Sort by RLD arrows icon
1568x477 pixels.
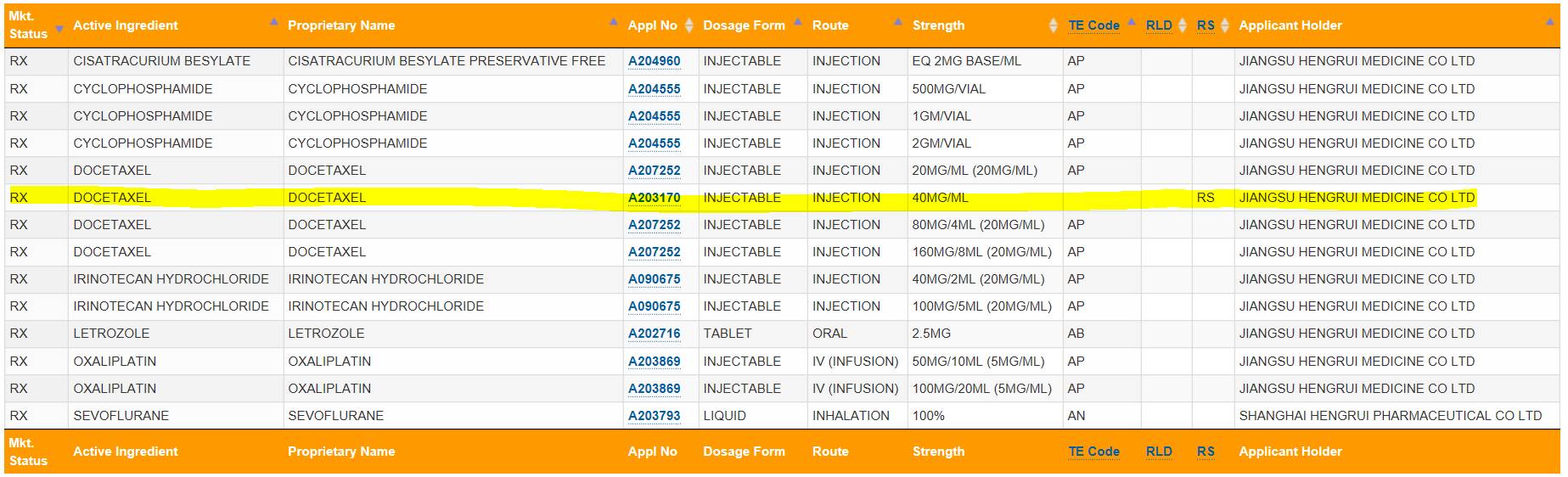pyautogui.click(x=1183, y=25)
